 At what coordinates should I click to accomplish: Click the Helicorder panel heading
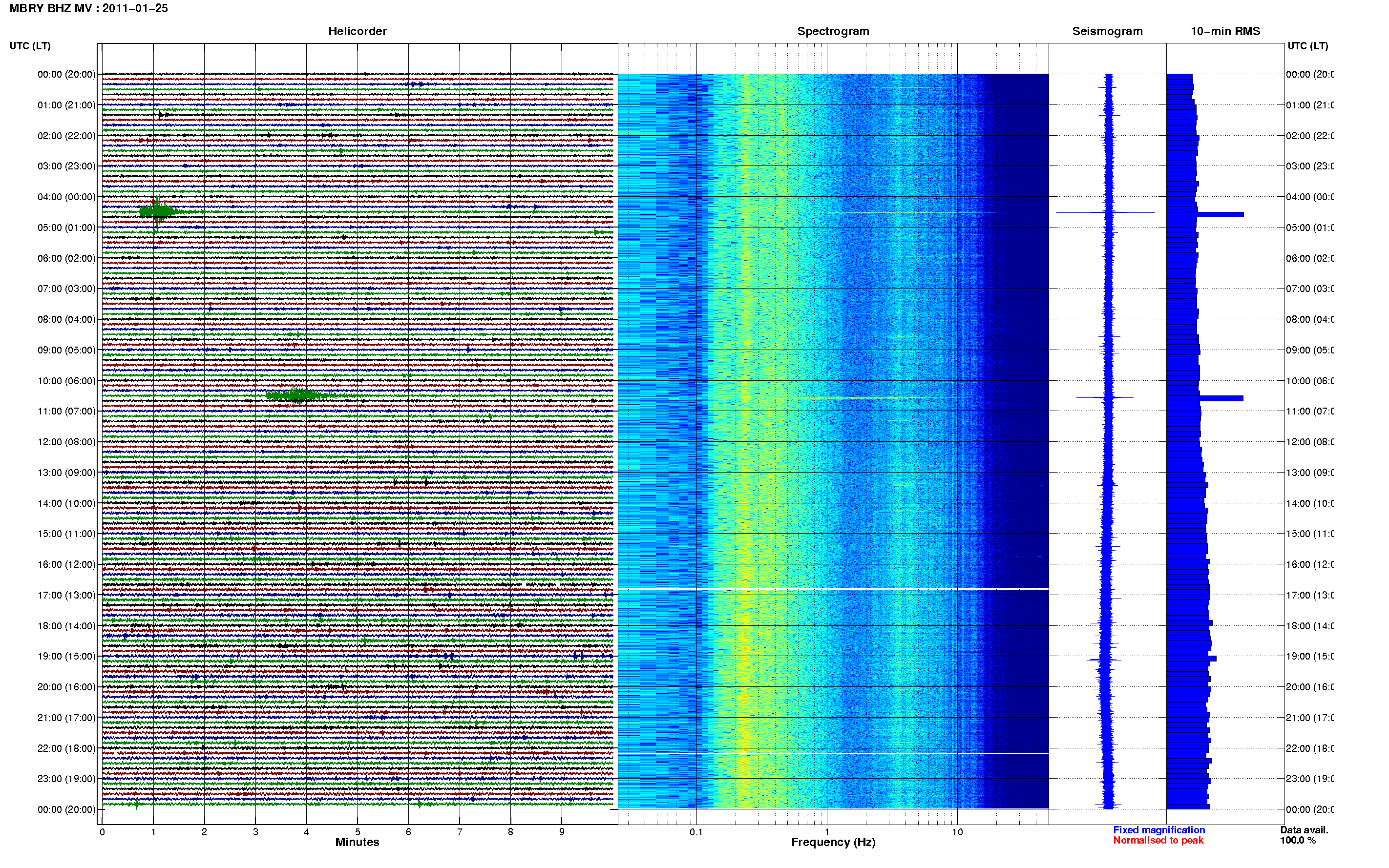357,31
